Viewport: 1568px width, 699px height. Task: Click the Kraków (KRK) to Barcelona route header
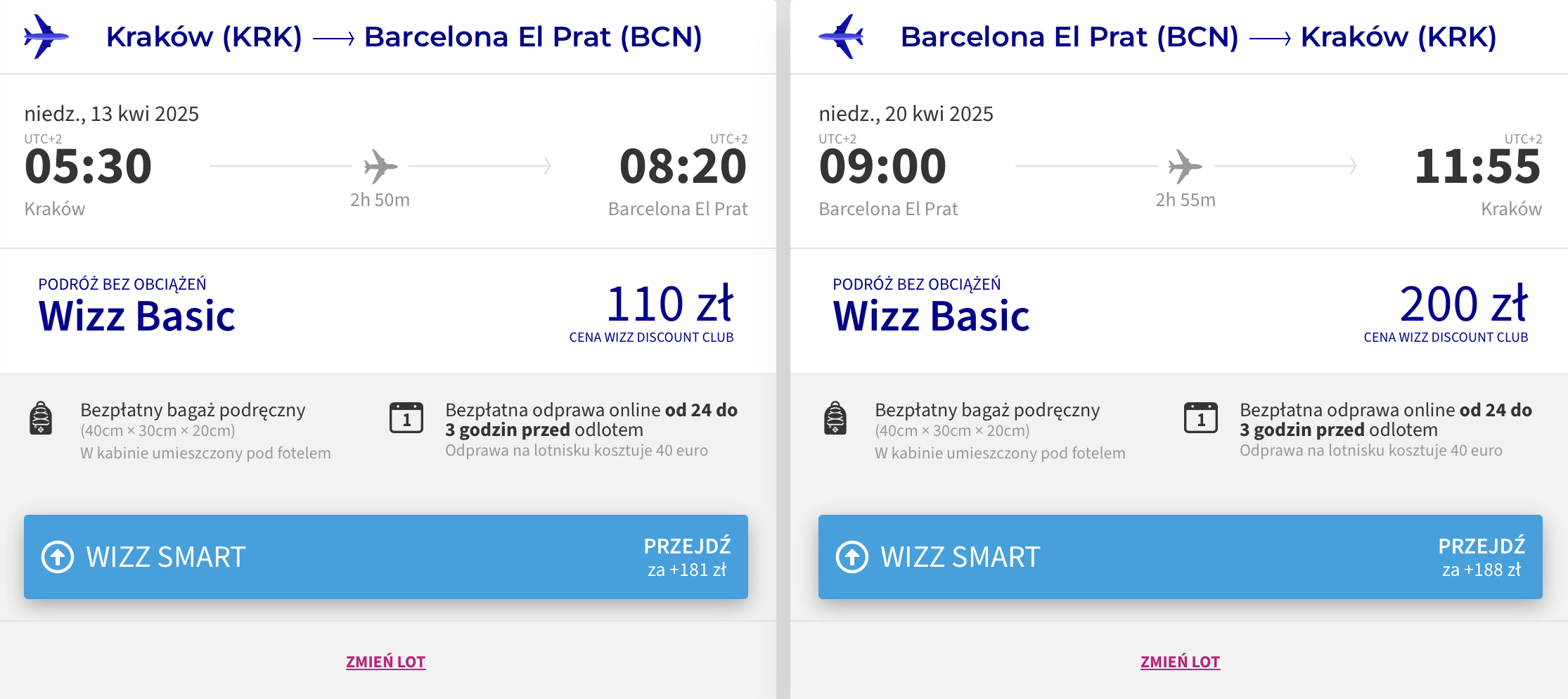click(404, 37)
